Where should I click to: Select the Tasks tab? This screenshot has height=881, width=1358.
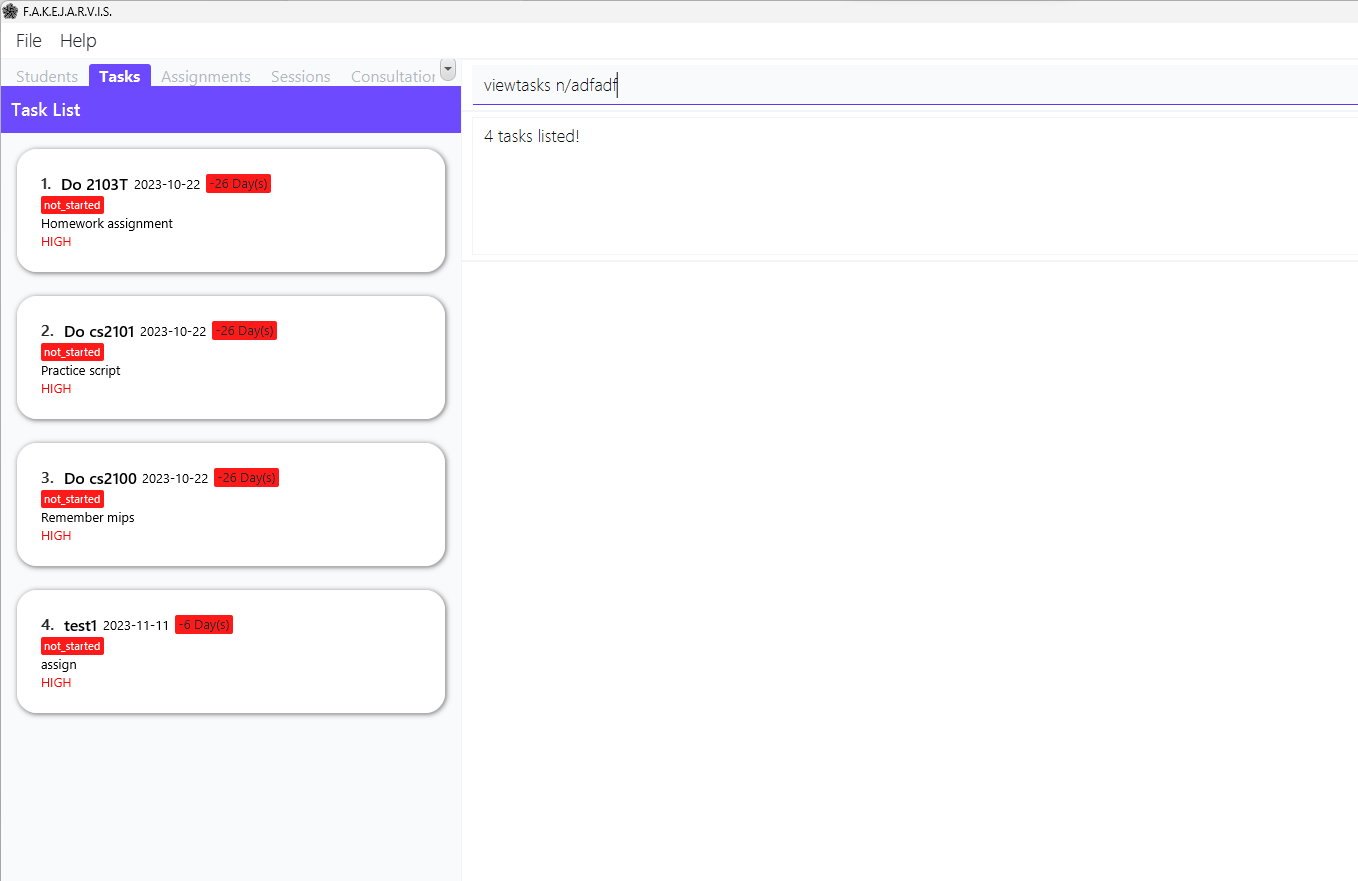click(120, 76)
